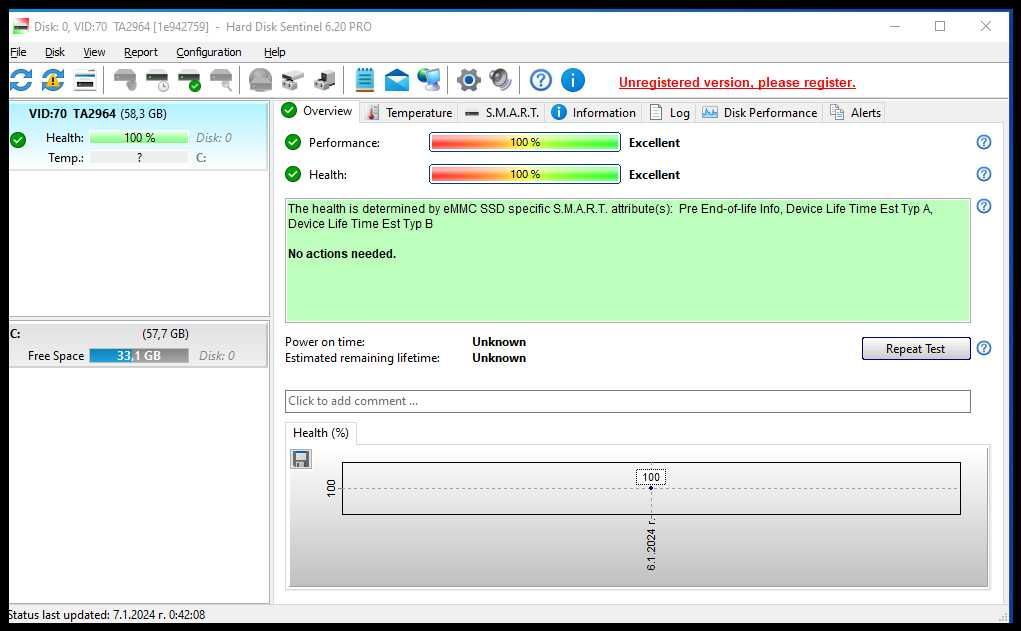Click the Unregistered version please register link
This screenshot has width=1021, height=631.
(737, 83)
